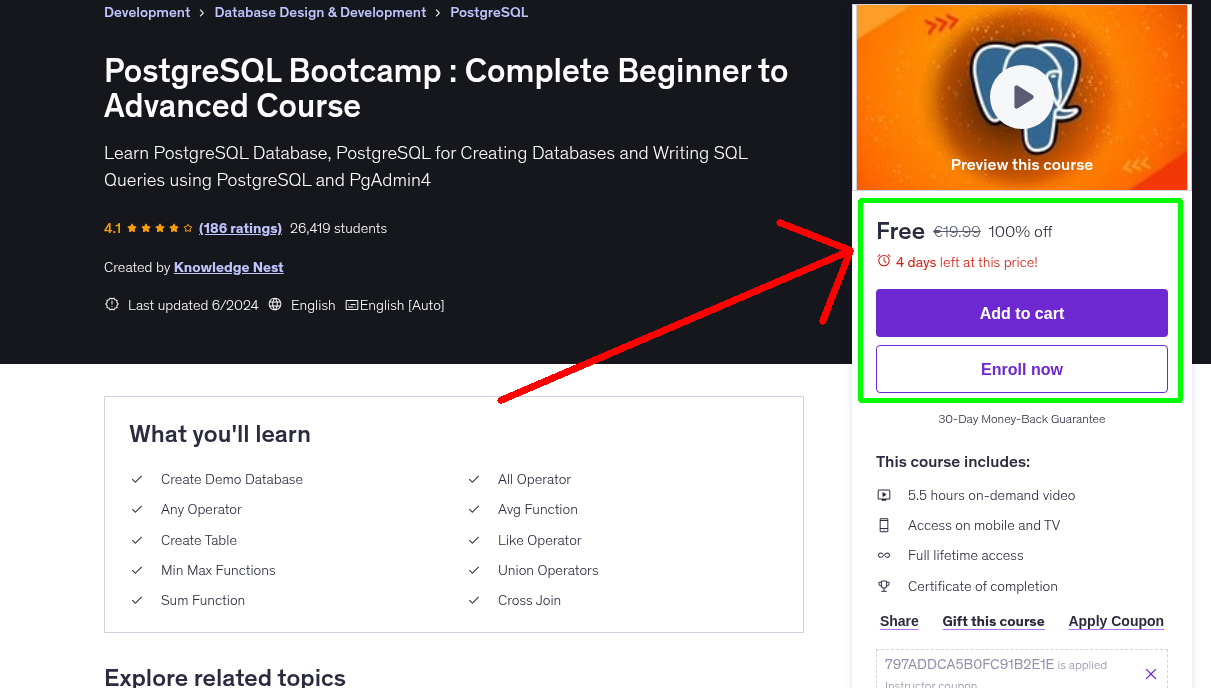The height and width of the screenshot is (688, 1211).
Task: Click the Enroll now button
Action: [1022, 369]
